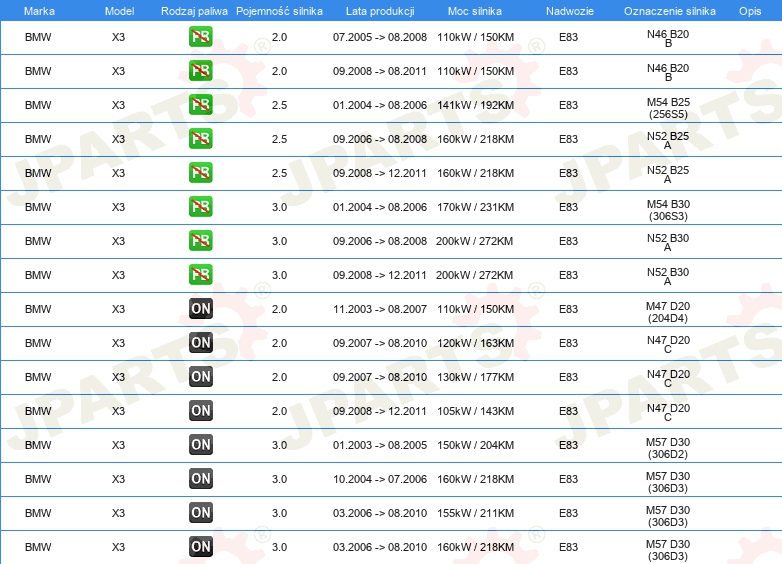Screen dimensions: 782x564
Task: Click the 105kW / 143KM power cell
Action: (475, 410)
